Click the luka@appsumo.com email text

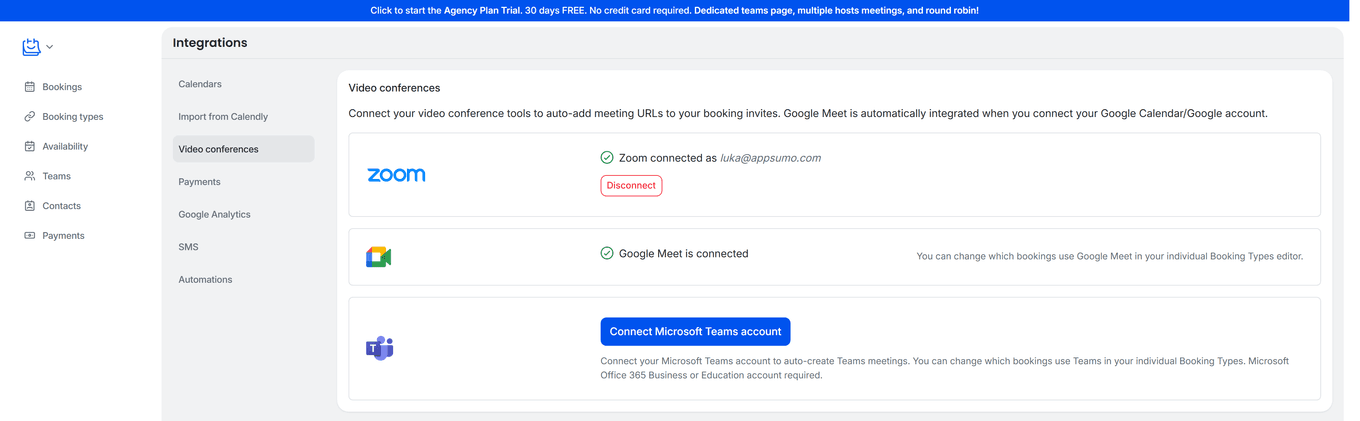(x=770, y=158)
